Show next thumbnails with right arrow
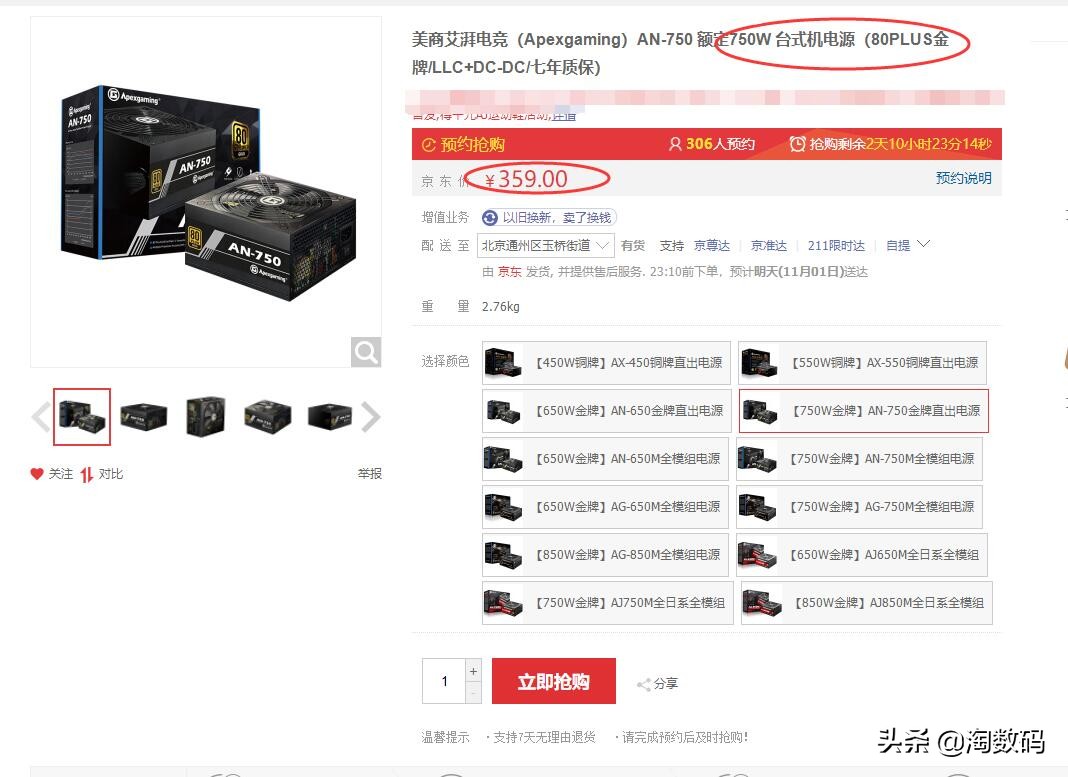 (370, 417)
